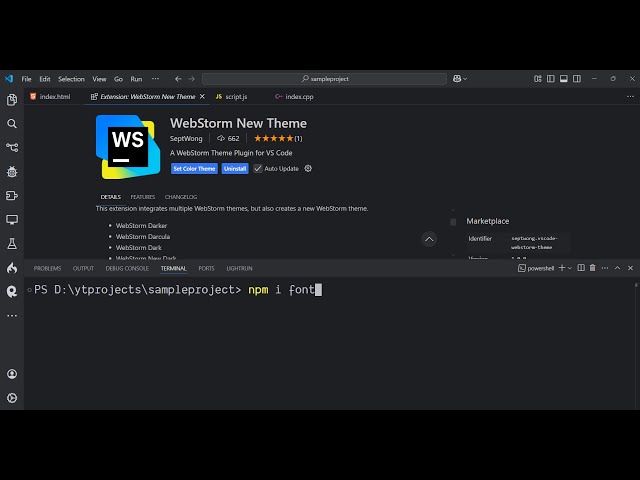
Task: Expand the new terminal launch profile dropdown
Action: click(570, 268)
